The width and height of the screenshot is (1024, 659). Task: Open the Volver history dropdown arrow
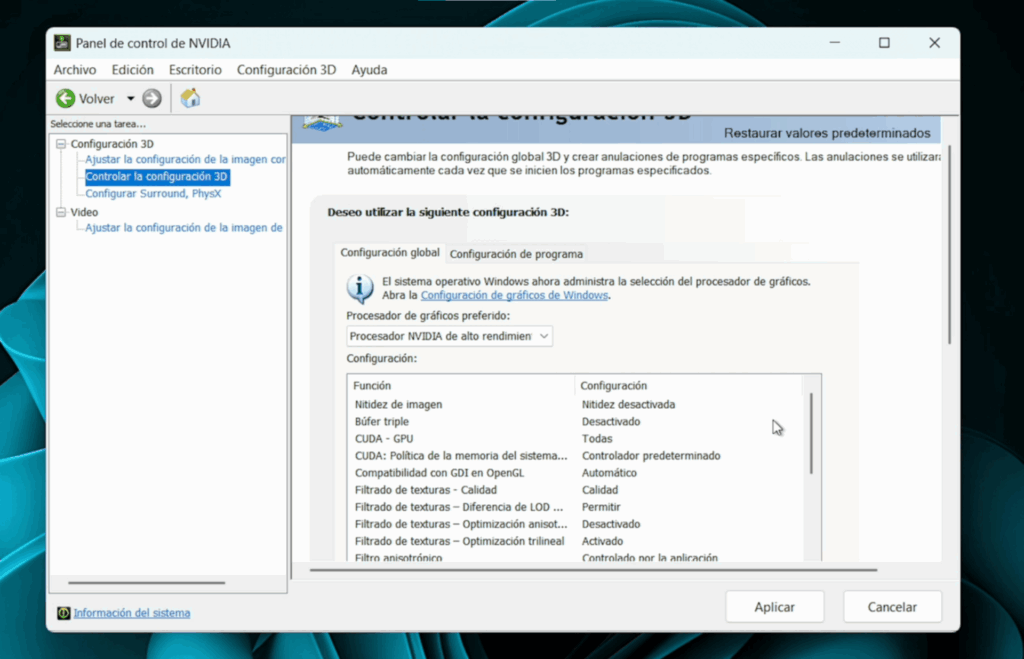(130, 99)
